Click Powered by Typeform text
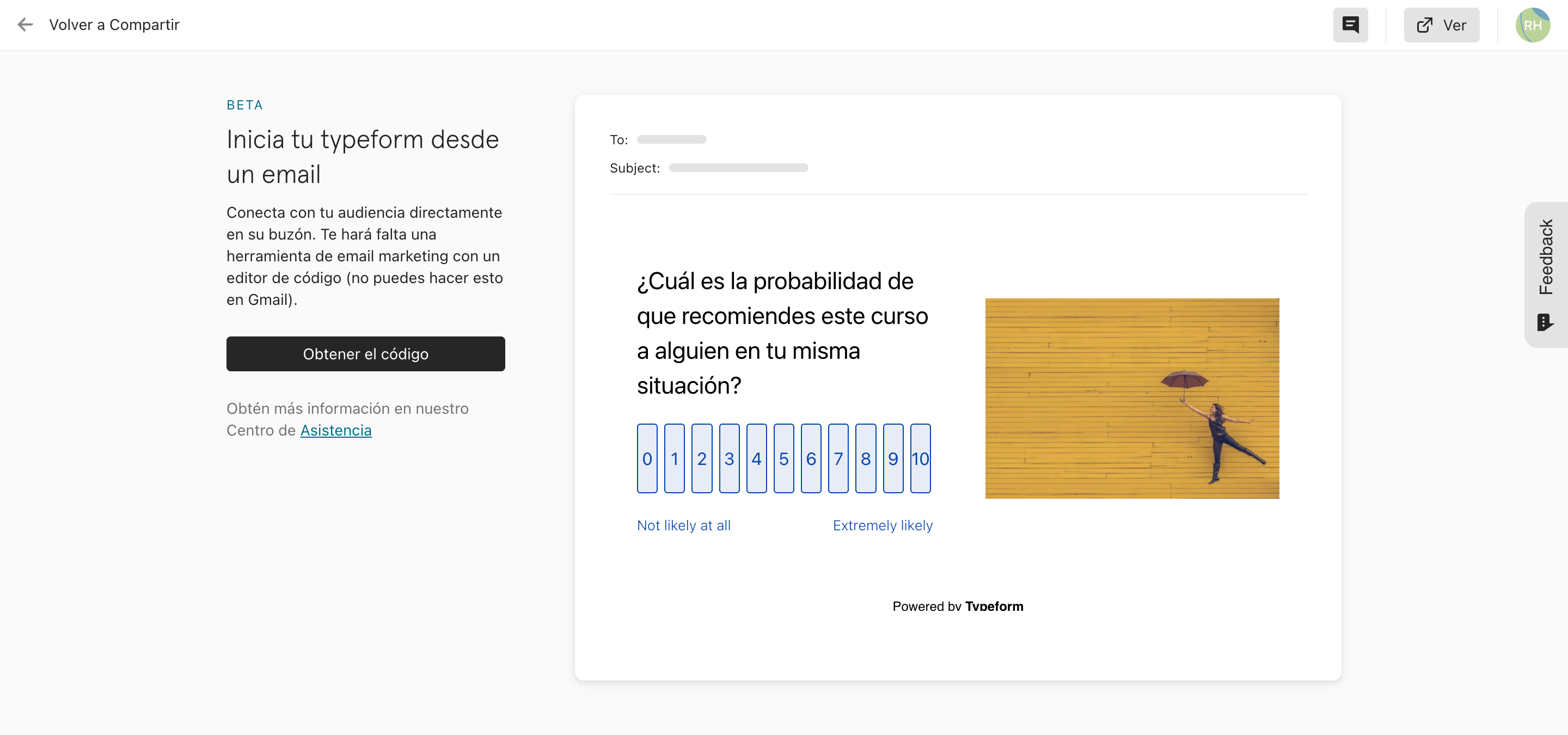The image size is (1568, 735). (x=958, y=606)
